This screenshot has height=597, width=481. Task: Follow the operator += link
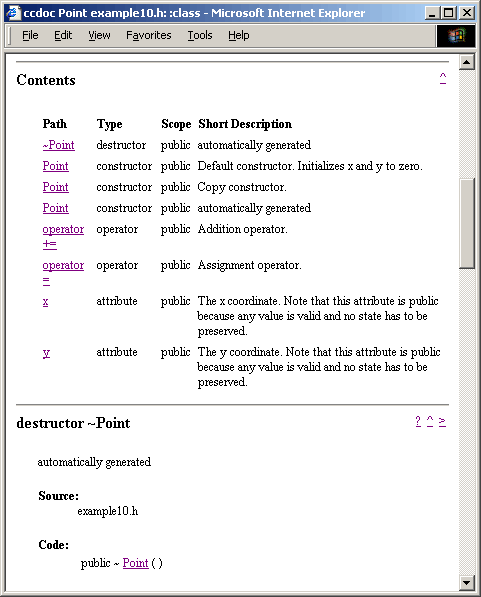63,236
